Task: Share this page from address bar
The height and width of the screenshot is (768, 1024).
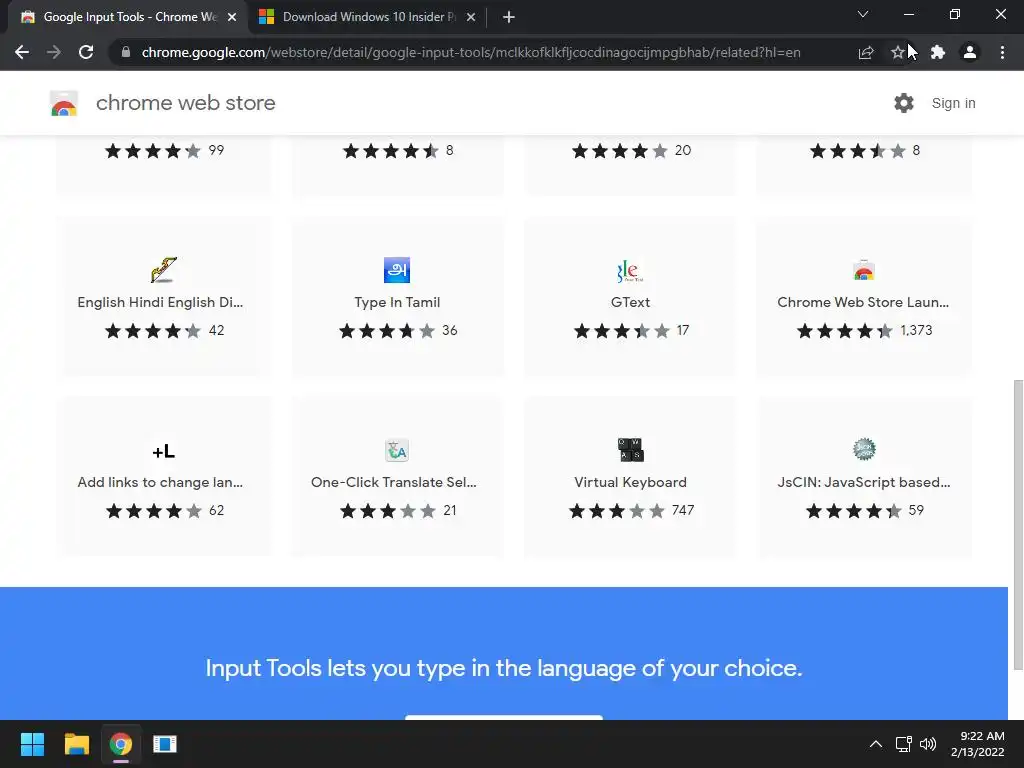Action: pos(865,52)
